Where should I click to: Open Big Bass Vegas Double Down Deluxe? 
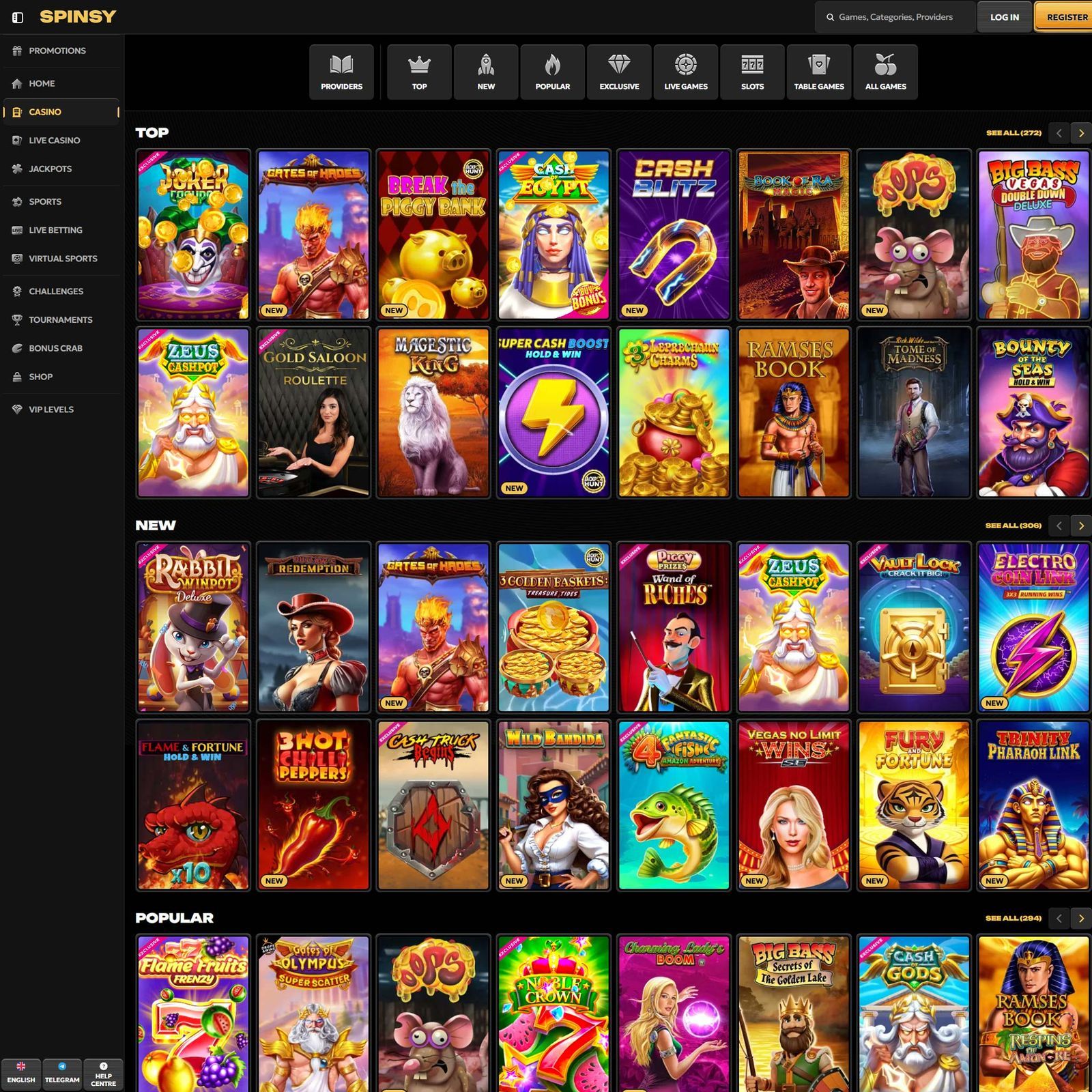coord(1034,235)
